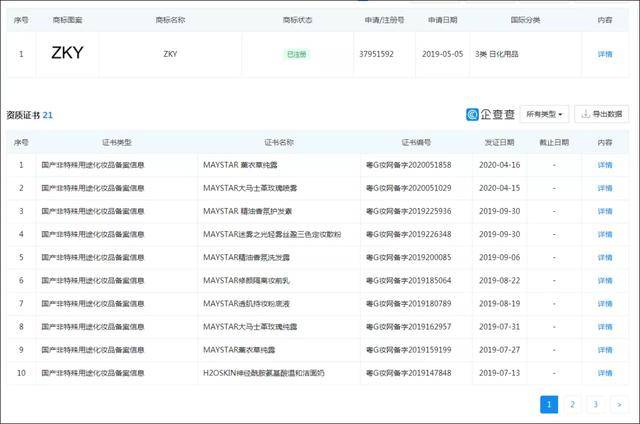Select current page 1 in pagination
The image size is (640, 424).
click(549, 404)
